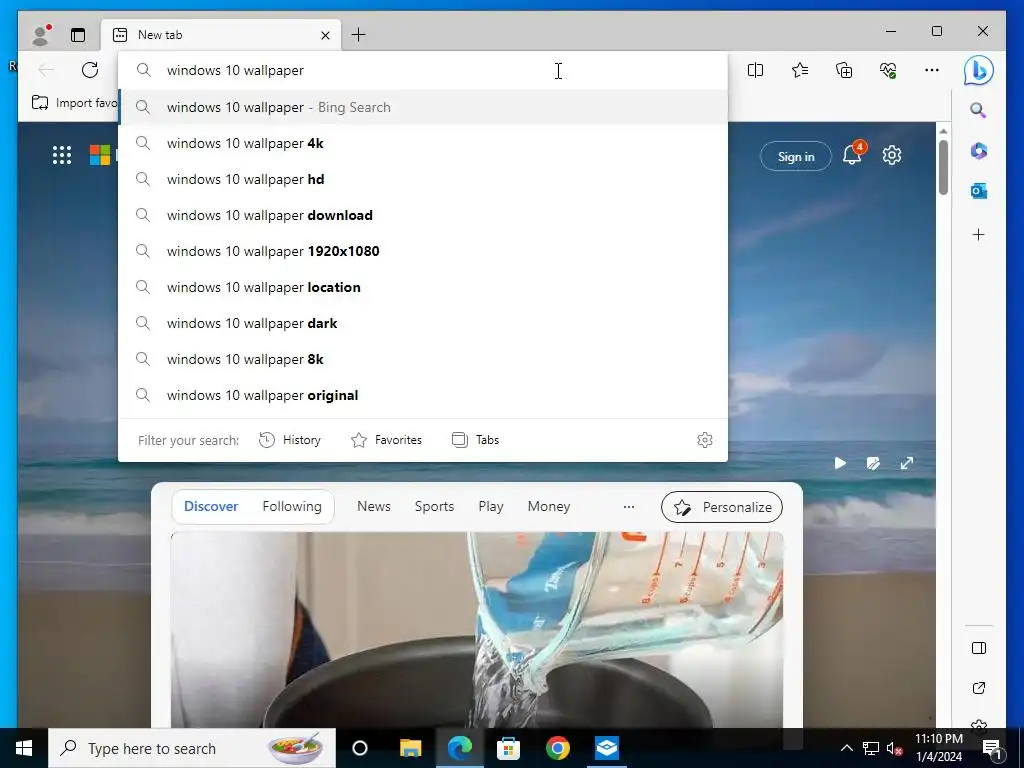Toggle sidebar visibility icon near bottom
This screenshot has height=768, width=1024.
click(978, 648)
